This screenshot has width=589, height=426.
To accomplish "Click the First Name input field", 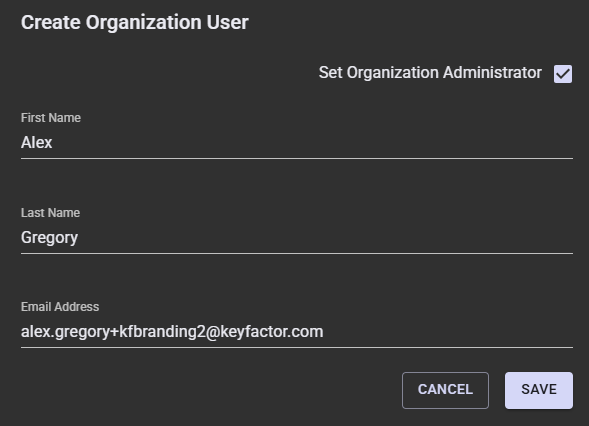I will [297, 143].
